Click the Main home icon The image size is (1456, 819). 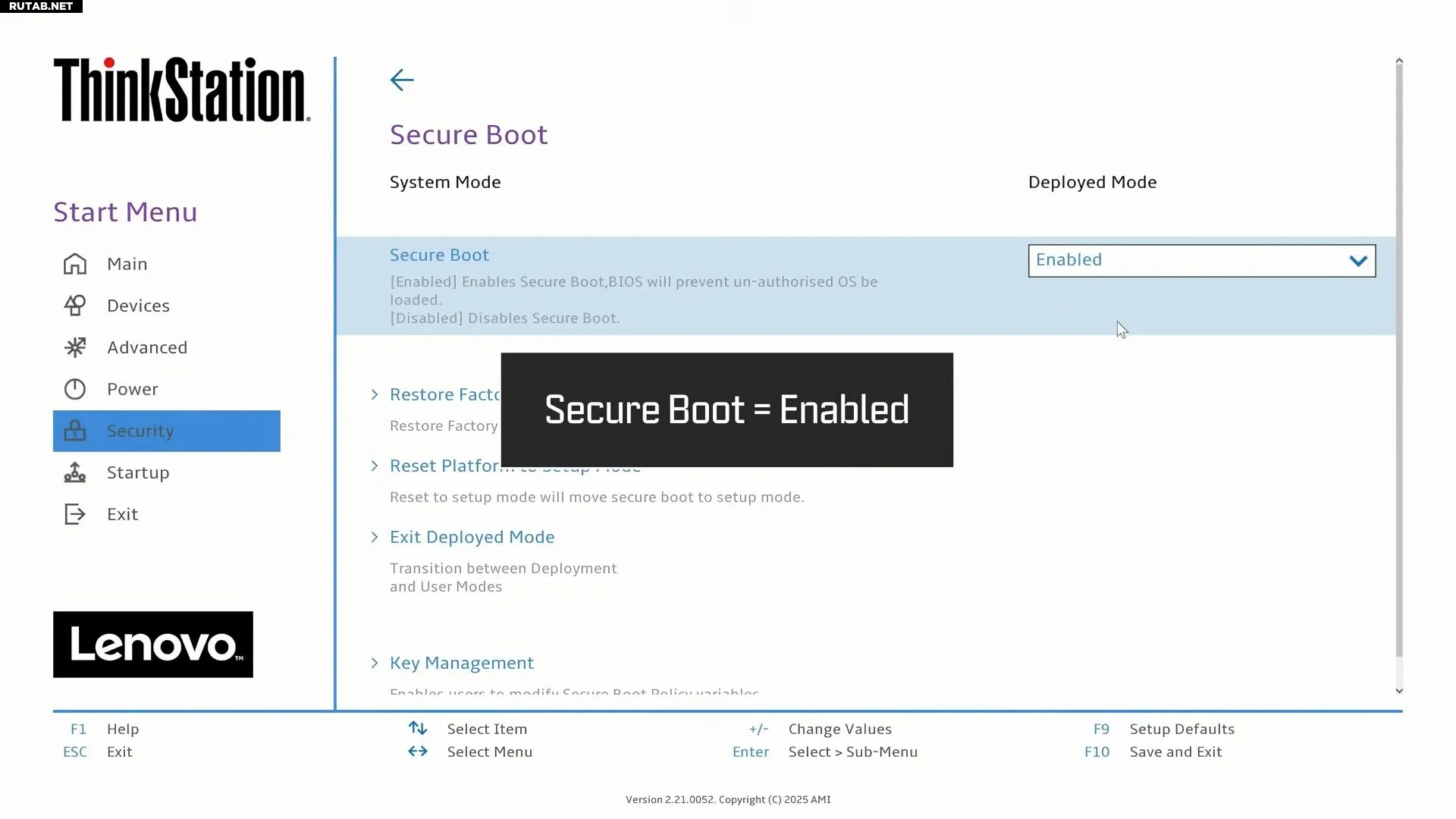click(75, 264)
